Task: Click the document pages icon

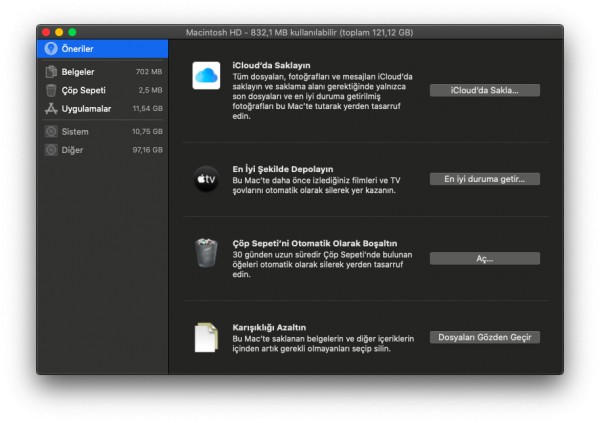Action: point(206,337)
